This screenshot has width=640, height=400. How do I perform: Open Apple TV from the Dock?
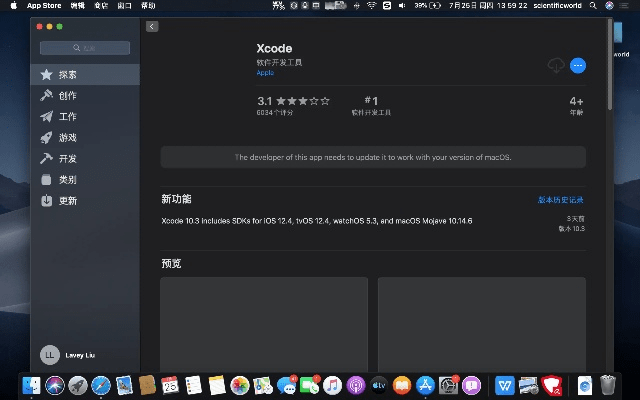point(379,385)
